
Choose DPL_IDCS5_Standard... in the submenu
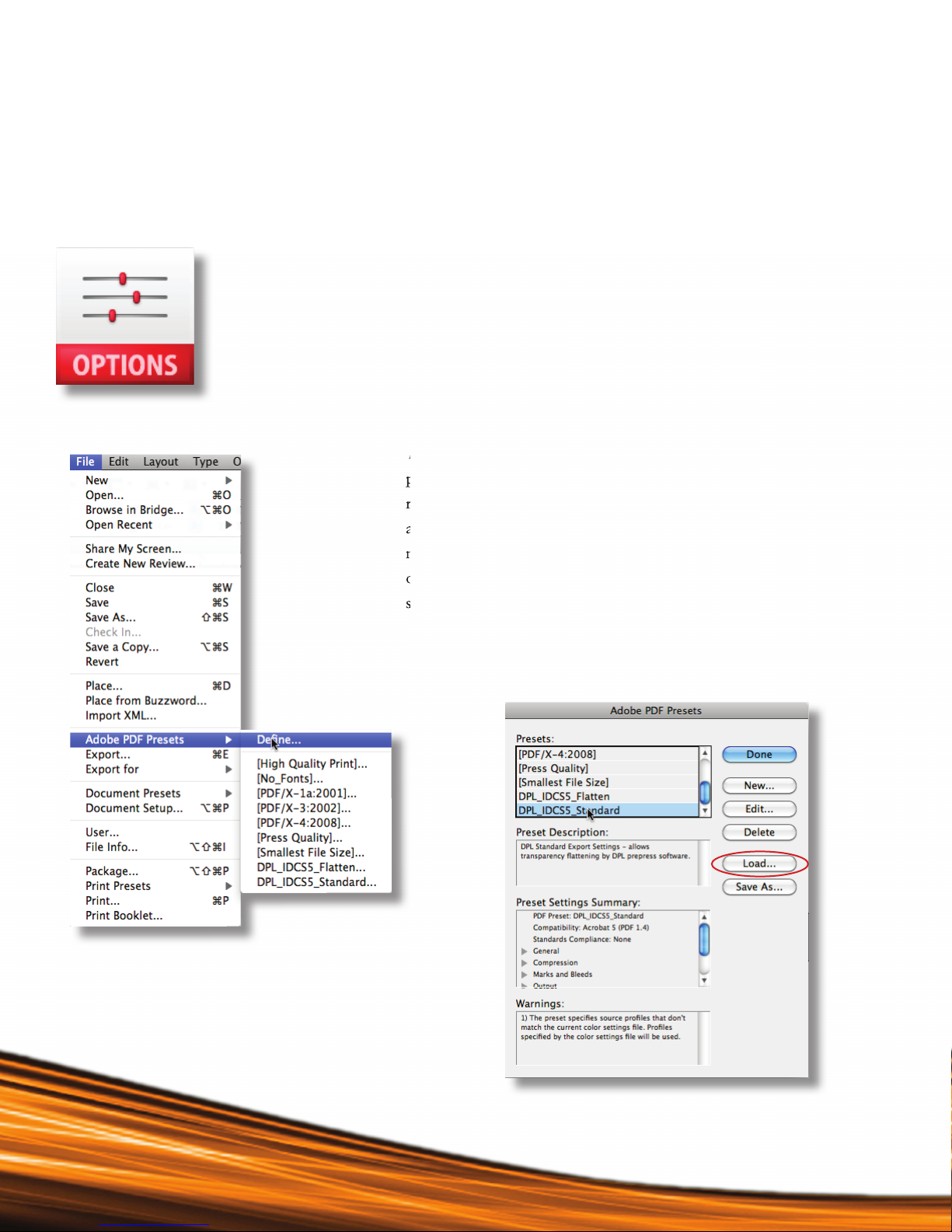[316, 881]
